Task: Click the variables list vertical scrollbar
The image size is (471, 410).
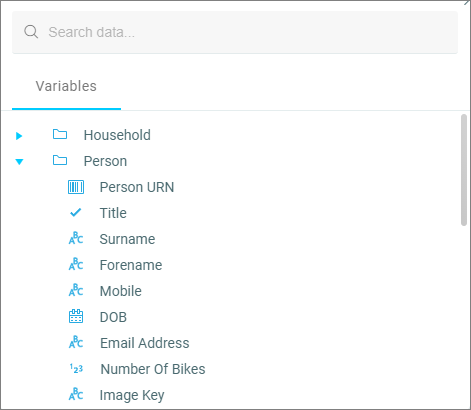Action: click(x=464, y=170)
